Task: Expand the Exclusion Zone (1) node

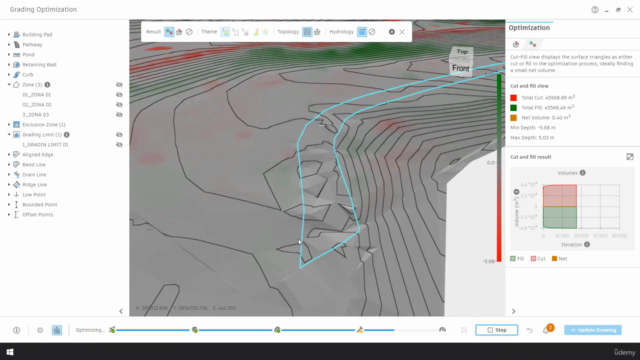Action: (x=9, y=124)
